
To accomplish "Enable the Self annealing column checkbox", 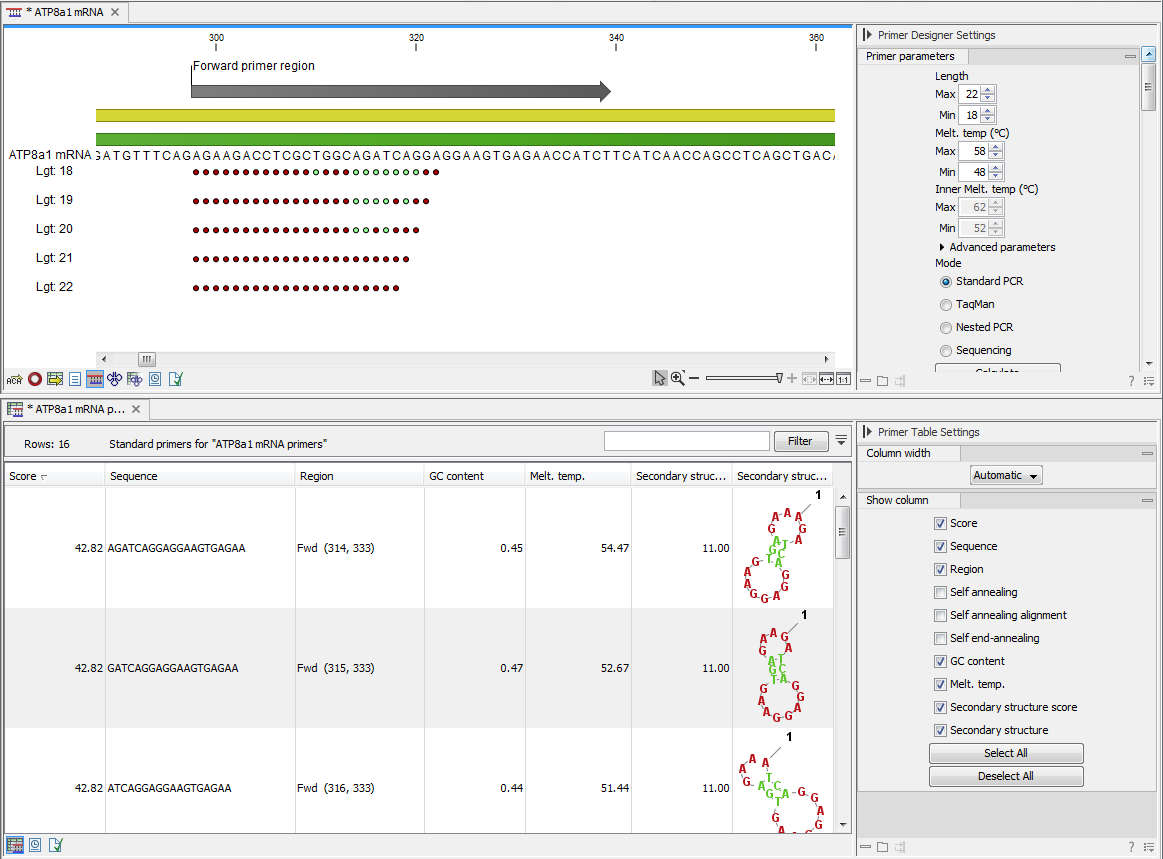I will [x=940, y=592].
